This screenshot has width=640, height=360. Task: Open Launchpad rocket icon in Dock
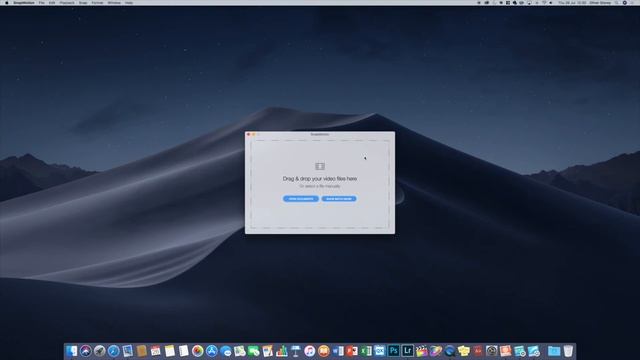click(100, 351)
